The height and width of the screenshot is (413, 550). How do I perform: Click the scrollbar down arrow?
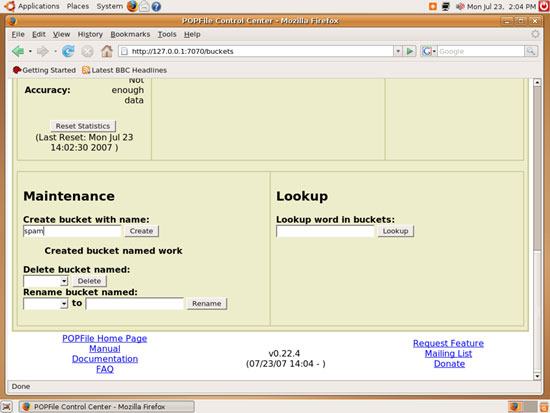[x=537, y=376]
